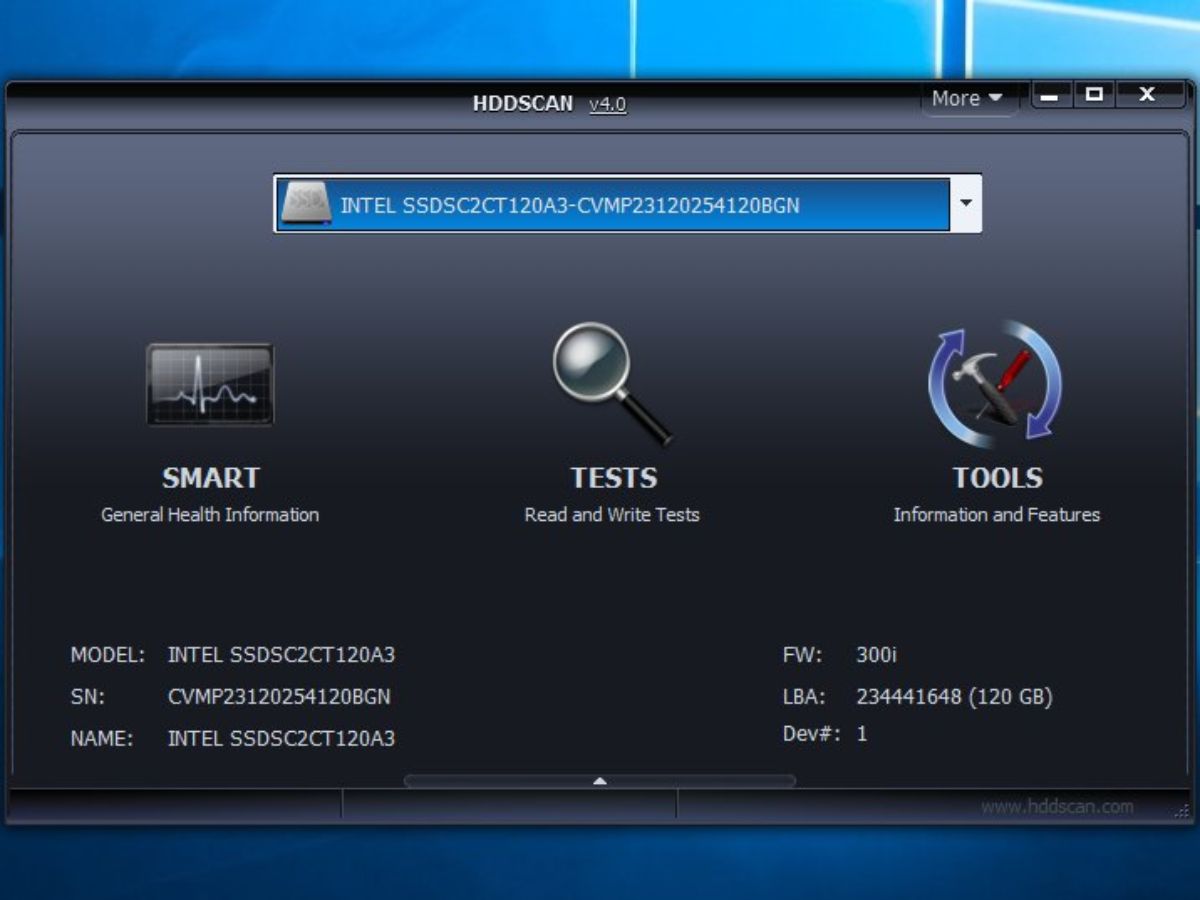Click the TESTS heading text

(613, 478)
